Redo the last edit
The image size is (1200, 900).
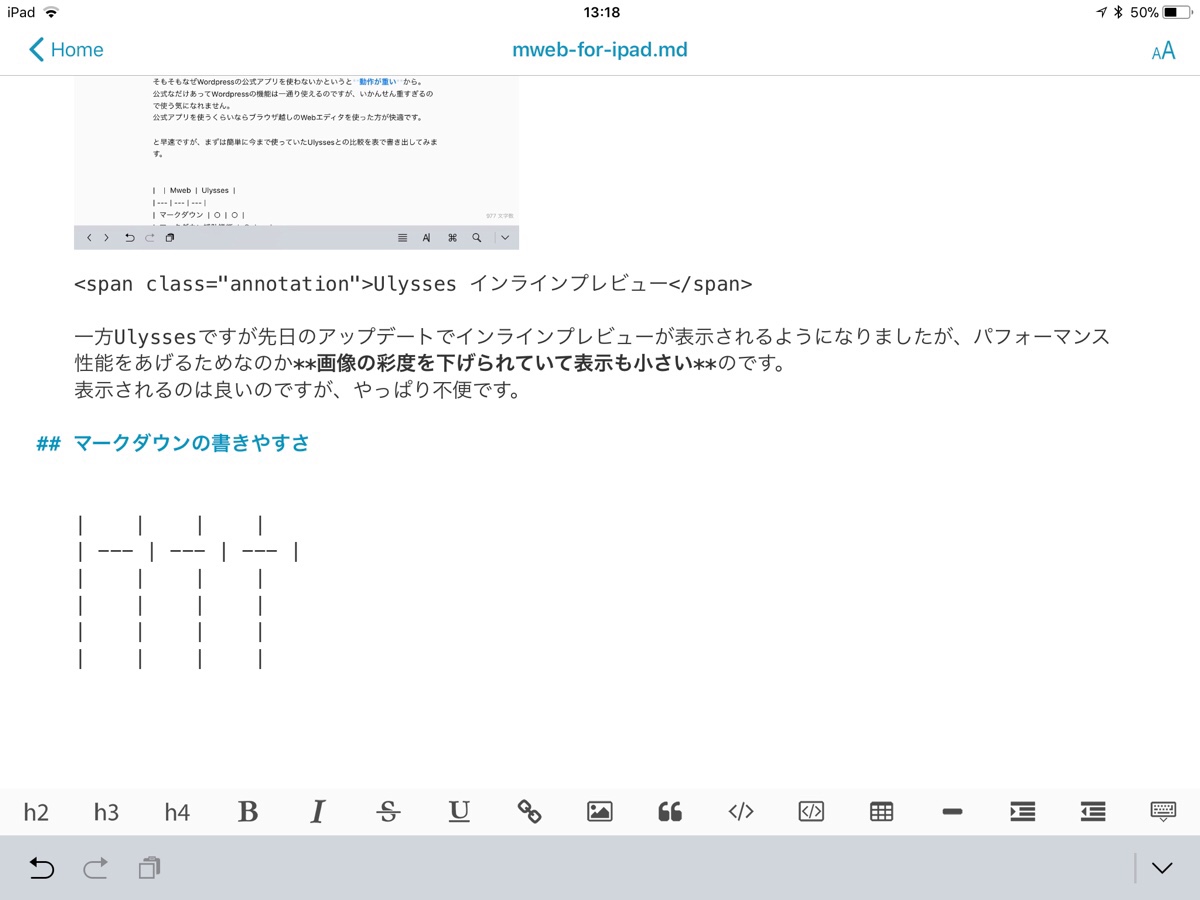[95, 868]
